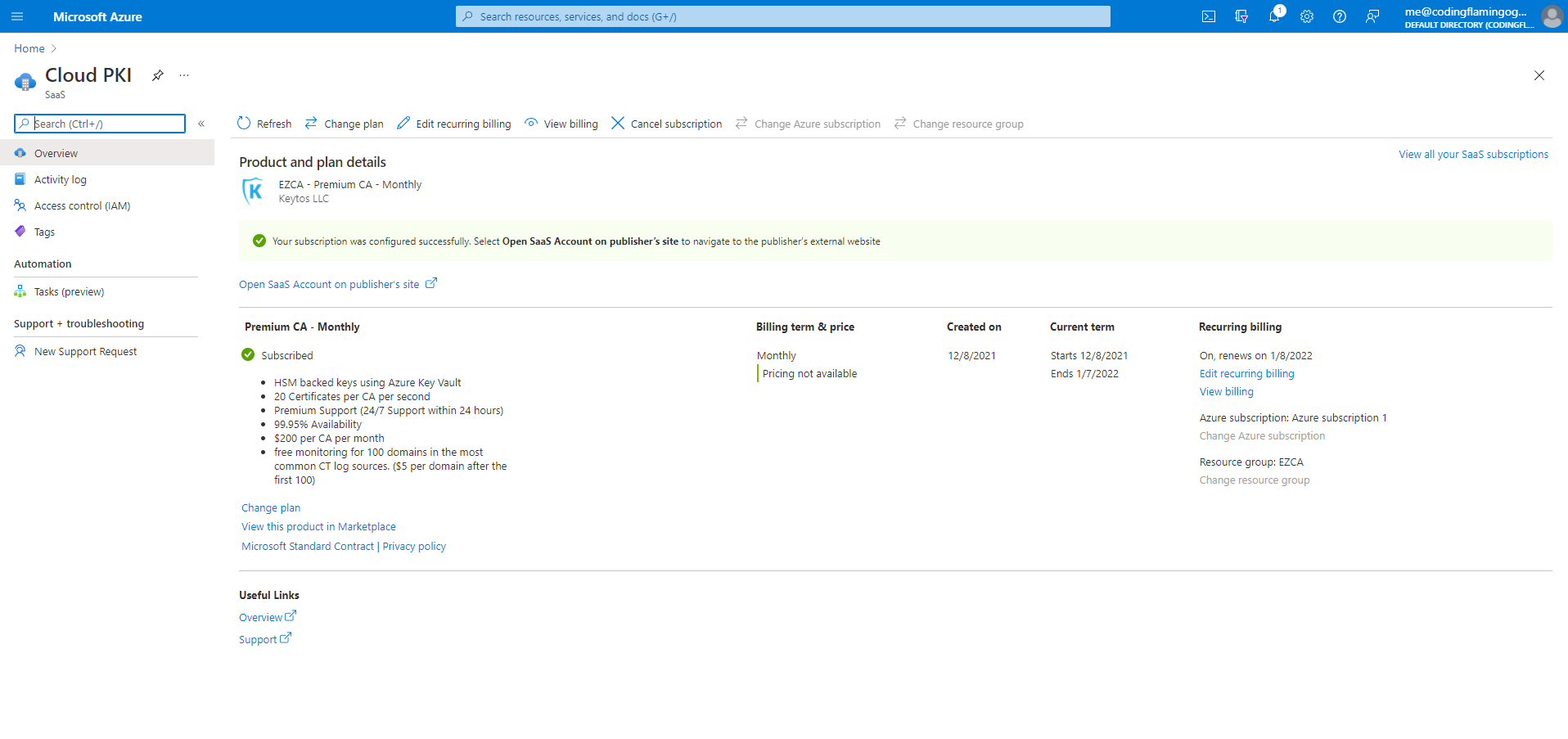The image size is (1568, 739).
Task: Click 'Azure subscription: Azure subscription 1' text
Action: [1293, 417]
